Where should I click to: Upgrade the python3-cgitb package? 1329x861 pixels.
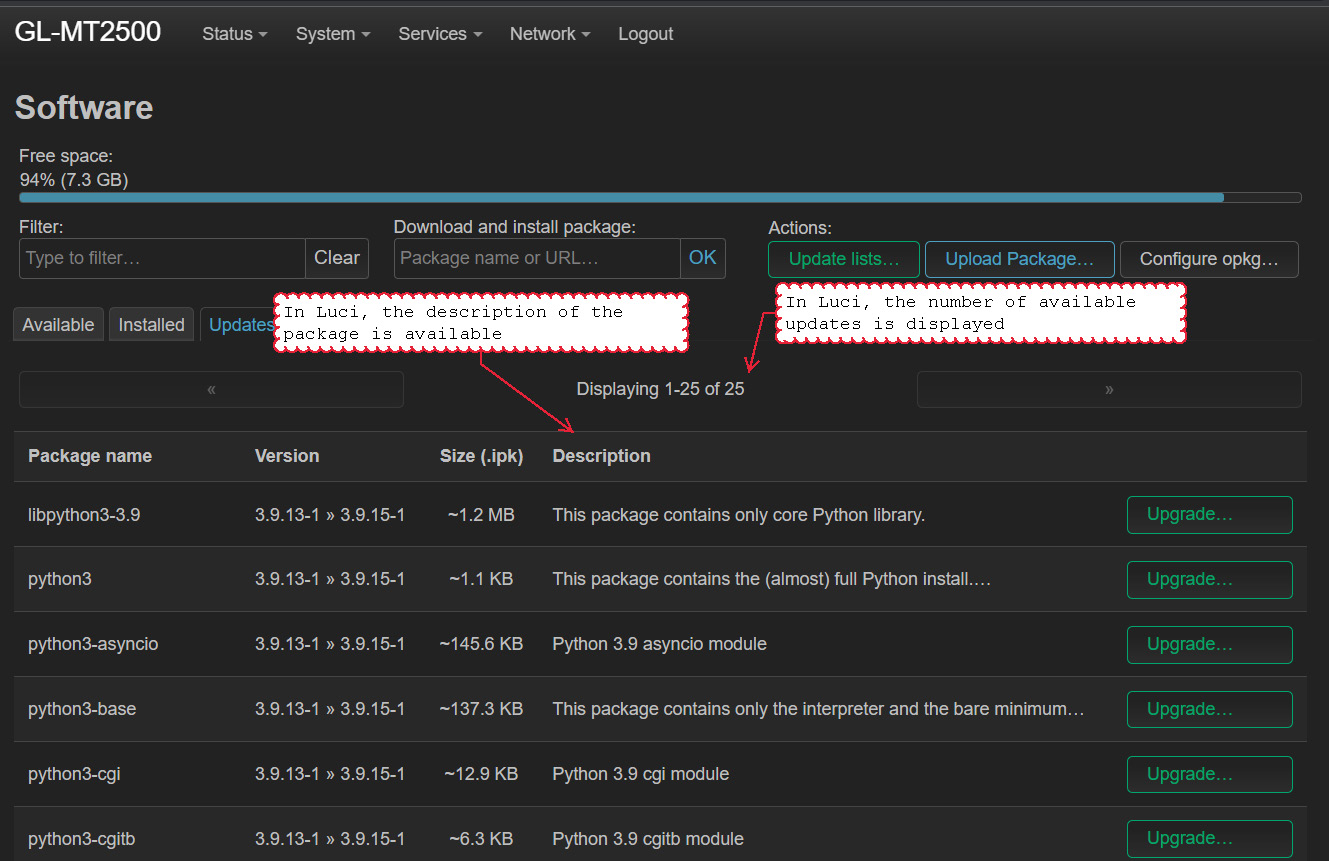pos(1210,839)
